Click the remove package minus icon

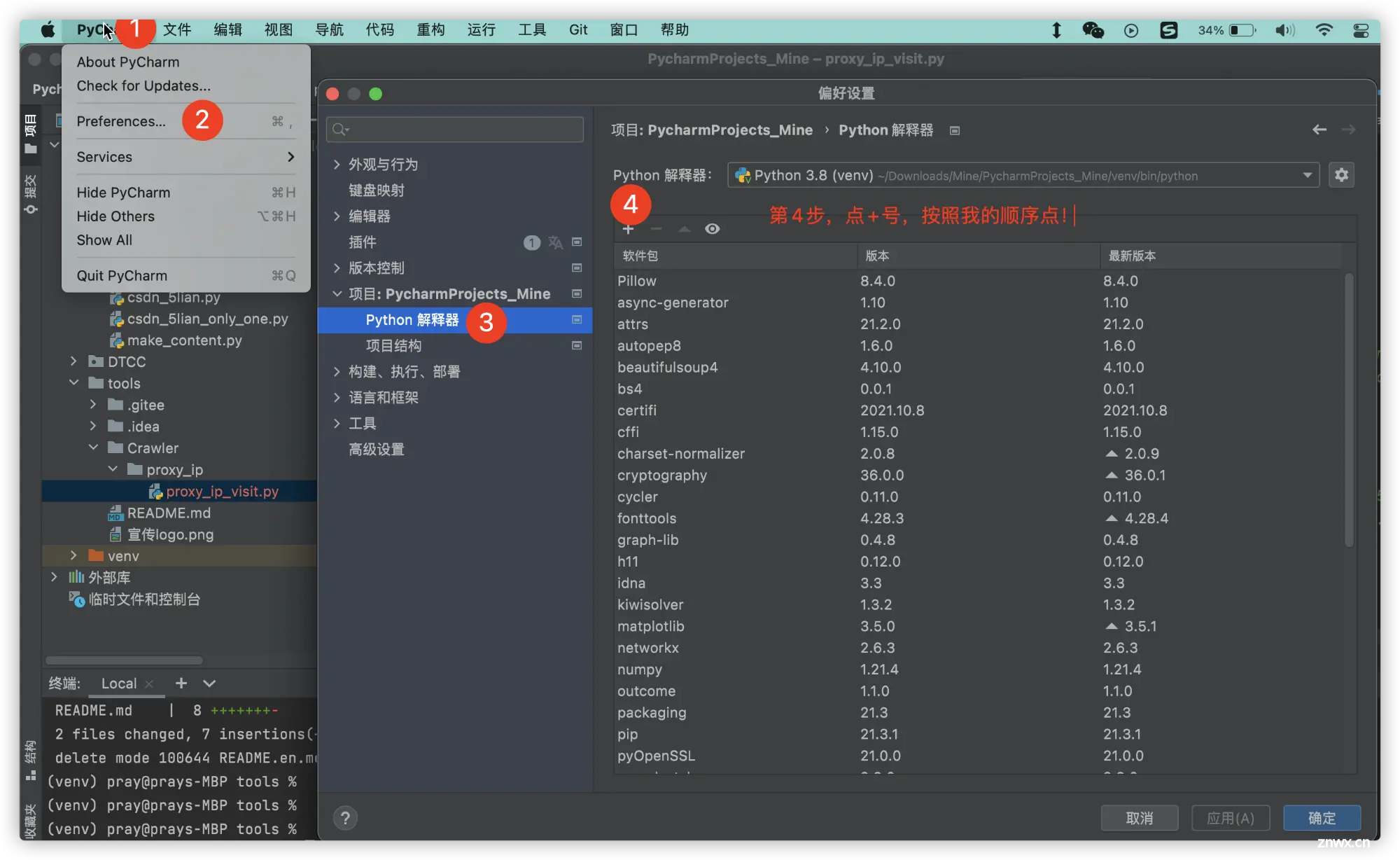click(655, 228)
